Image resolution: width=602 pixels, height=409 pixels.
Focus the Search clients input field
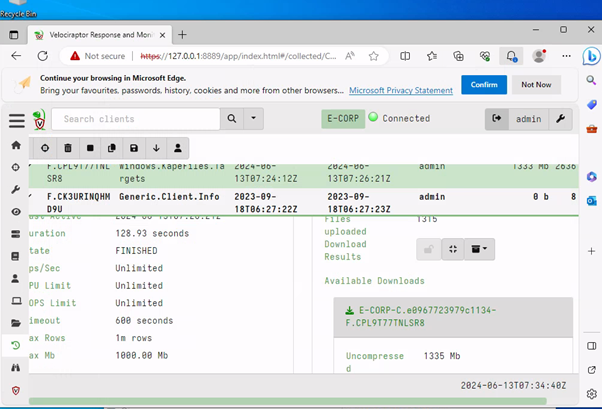point(136,119)
